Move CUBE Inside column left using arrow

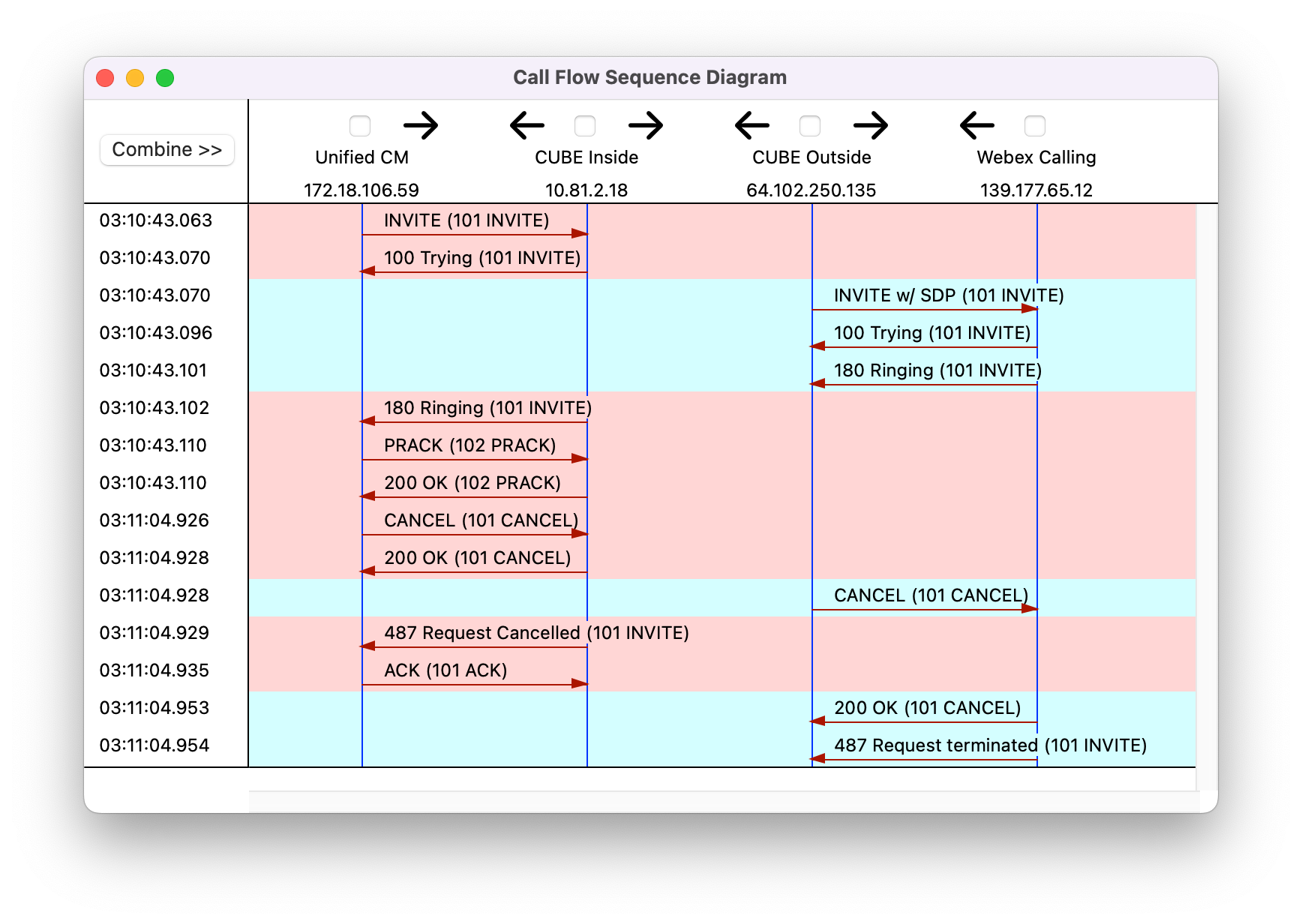coord(527,125)
